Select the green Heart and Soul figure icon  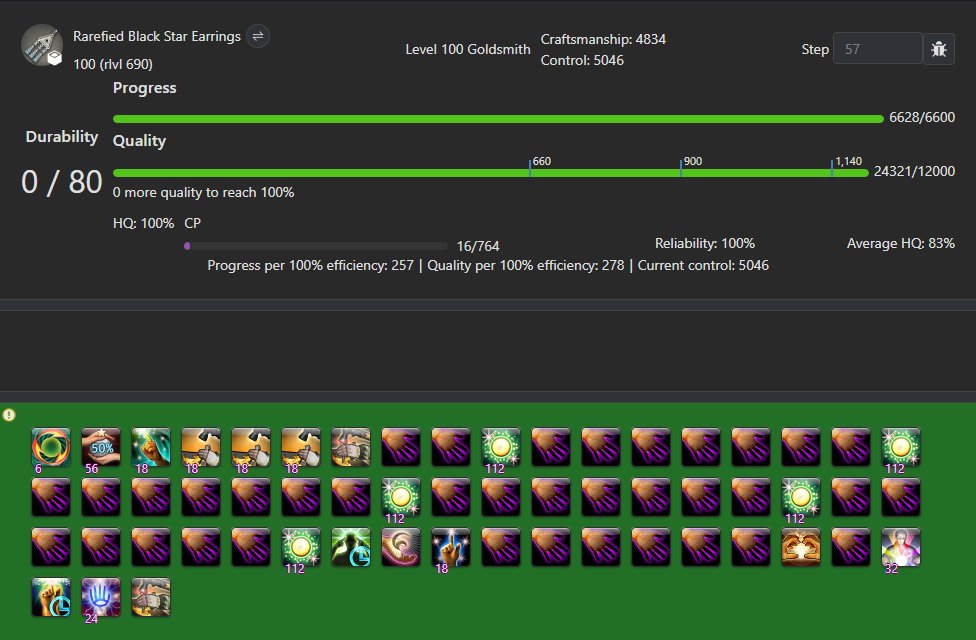pos(351,547)
